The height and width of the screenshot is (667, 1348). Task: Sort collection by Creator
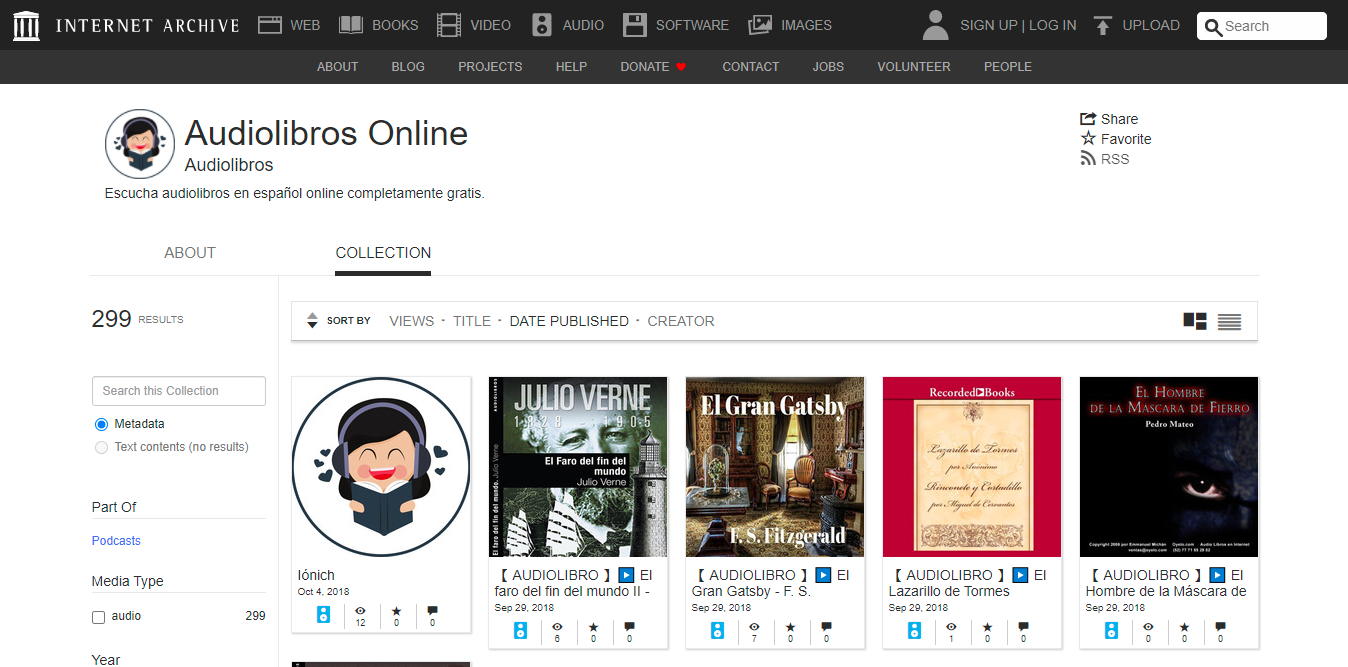click(x=681, y=321)
